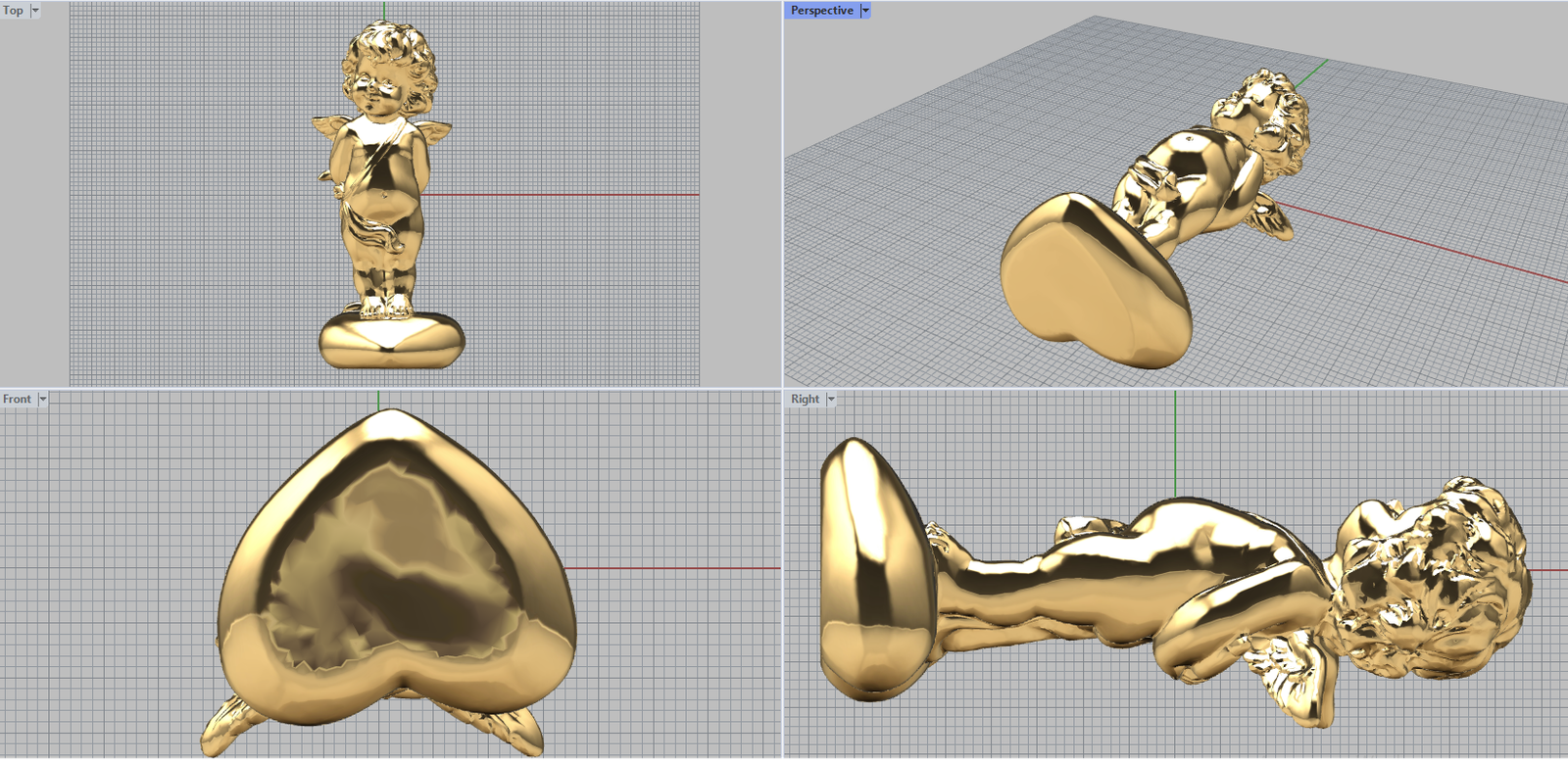Pick the cherub's feet in Top viewport
Image resolution: width=1568 pixels, height=764 pixels.
pos(388,306)
